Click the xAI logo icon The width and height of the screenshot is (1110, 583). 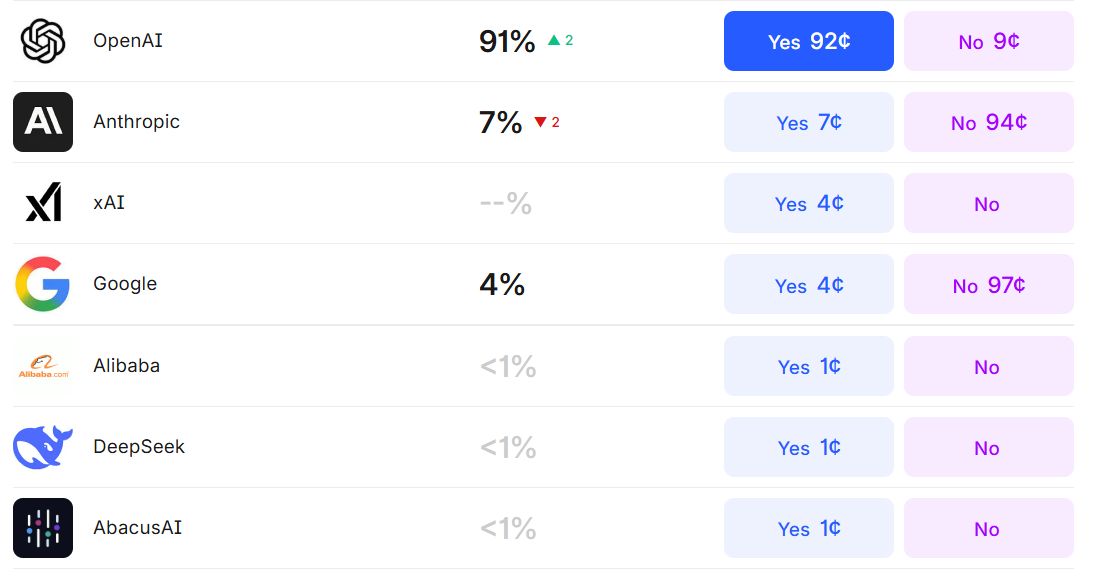point(43,203)
